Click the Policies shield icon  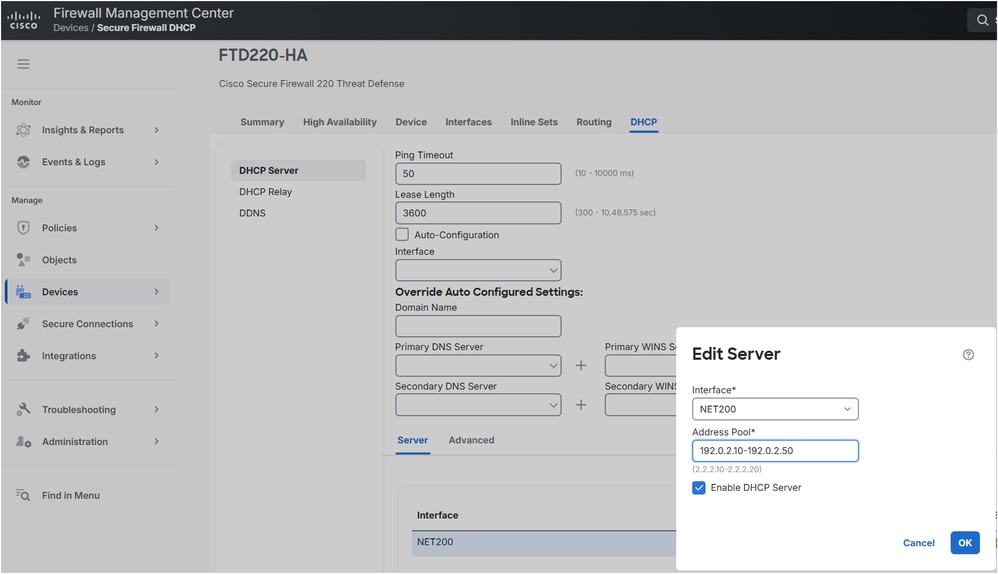pyautogui.click(x=24, y=228)
